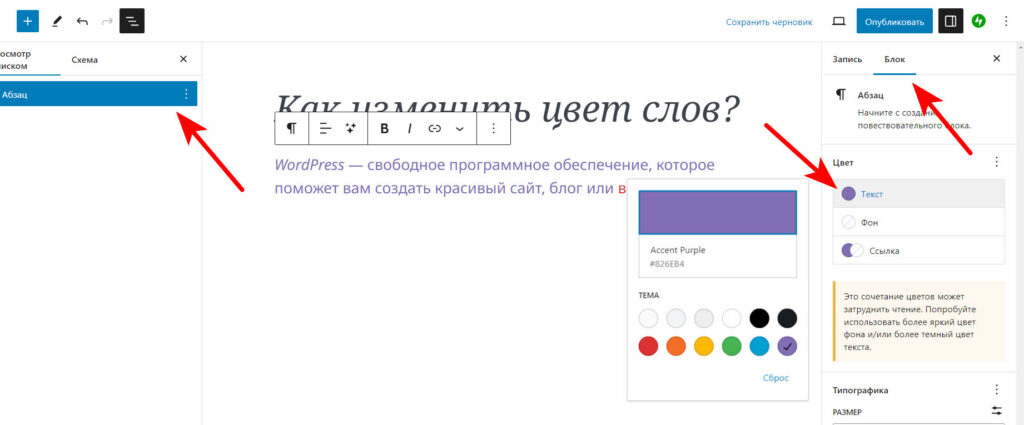Undo the last change

click(82, 21)
